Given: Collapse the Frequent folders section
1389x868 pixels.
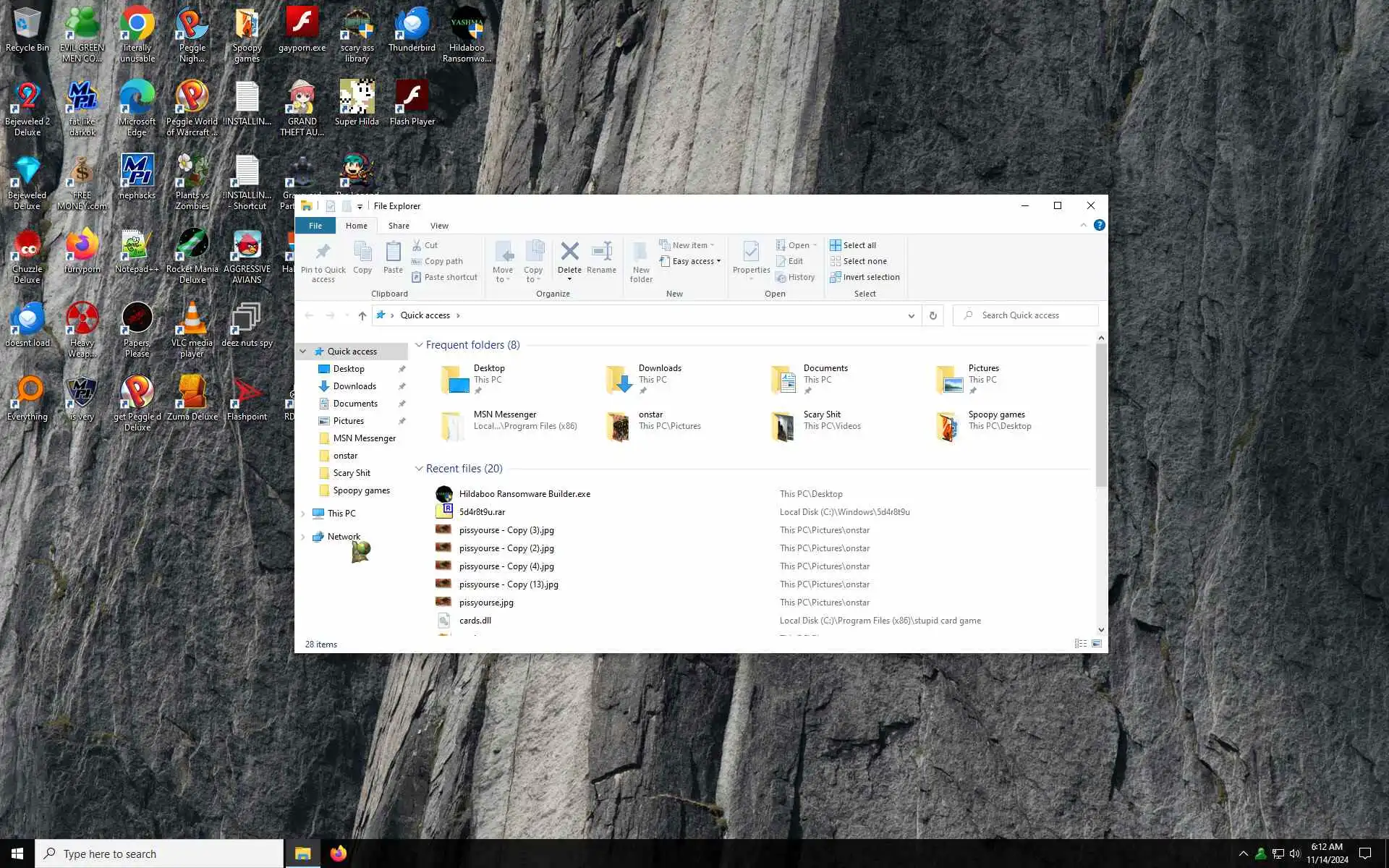Looking at the screenshot, I should pos(419,345).
